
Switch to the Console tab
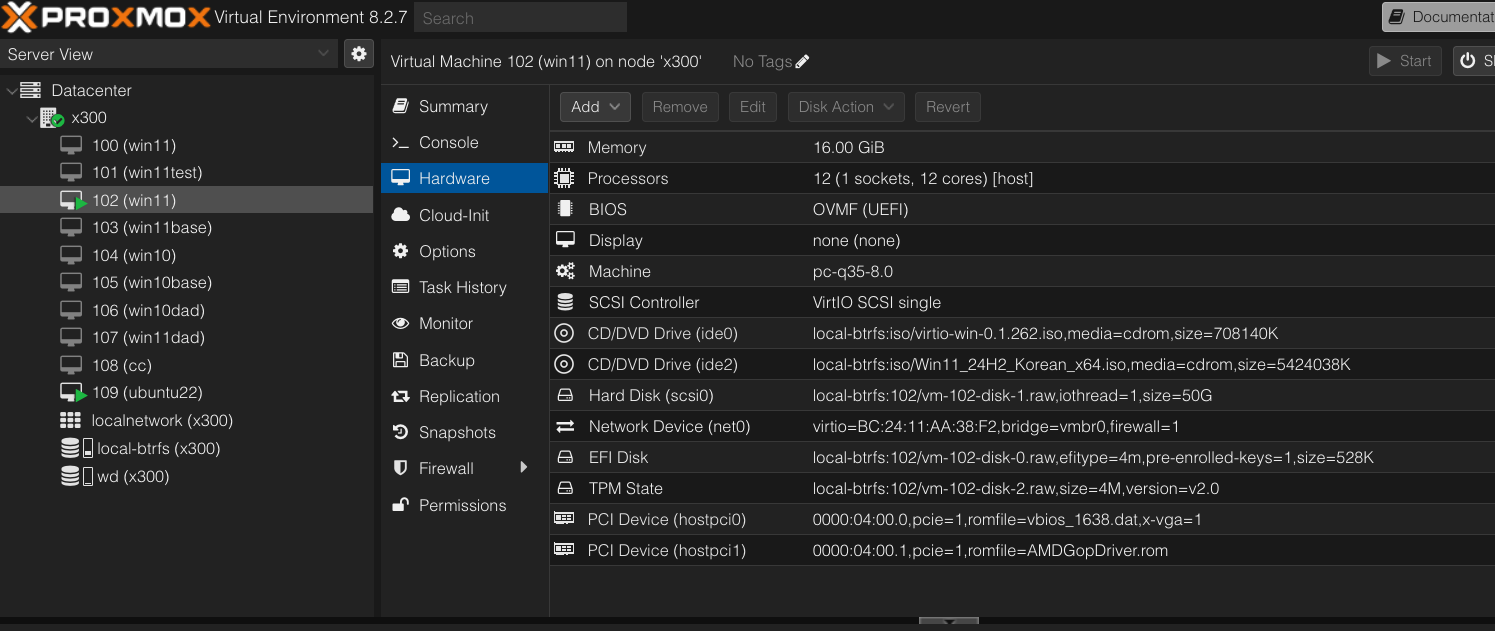448,142
